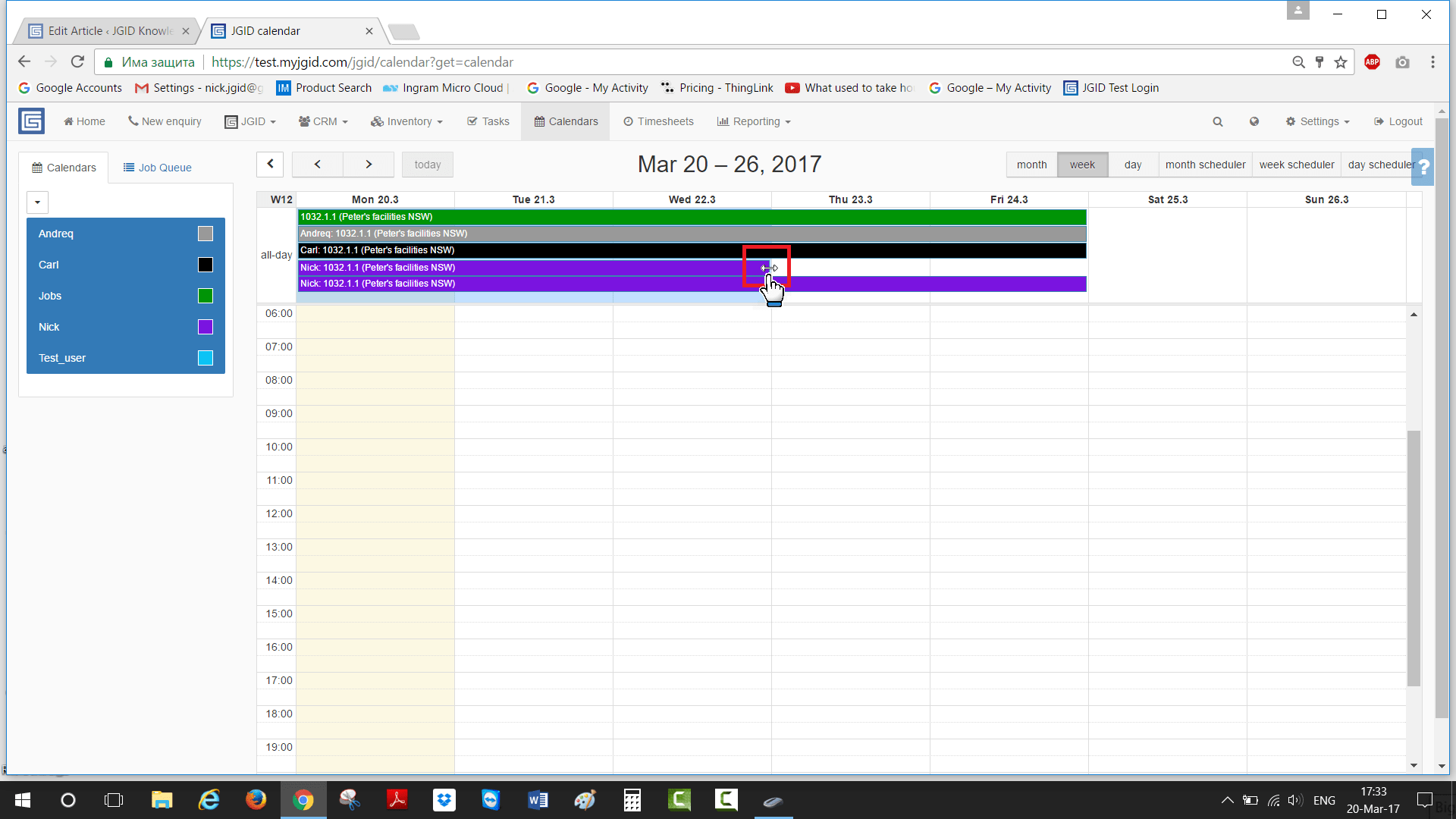Click the Nick purple color swatch
Screen dimensions: 1456x819
pos(206,327)
